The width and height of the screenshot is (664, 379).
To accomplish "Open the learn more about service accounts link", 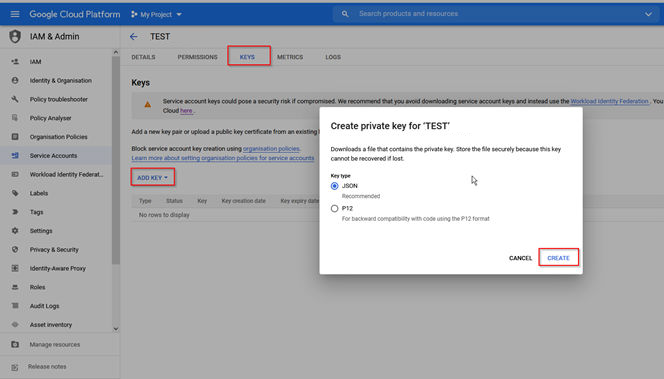I will click(x=223, y=158).
